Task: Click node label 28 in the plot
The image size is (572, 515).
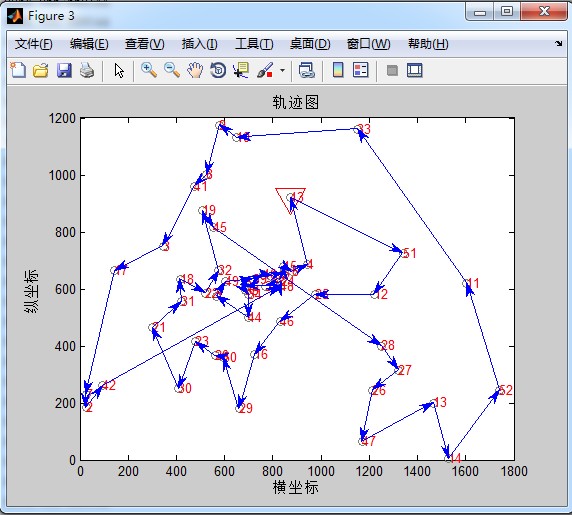Action: point(387,345)
